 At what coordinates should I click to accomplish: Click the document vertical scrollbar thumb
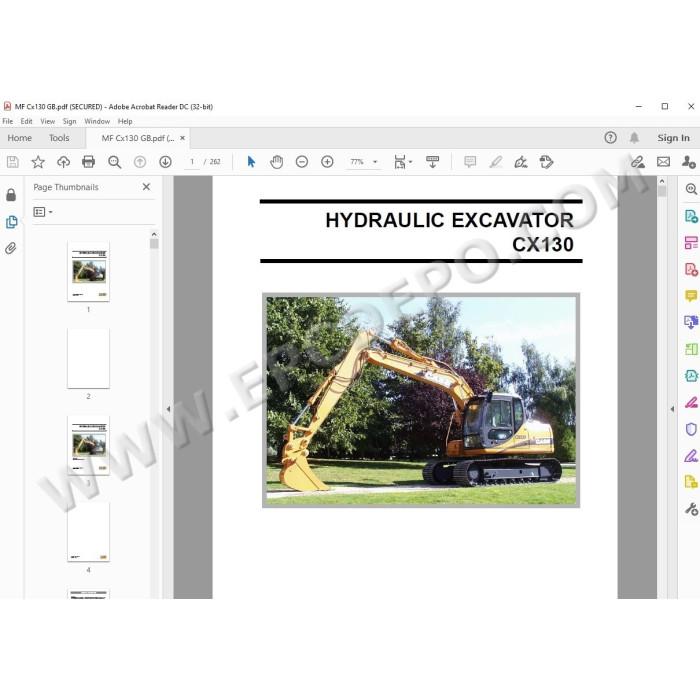(662, 192)
